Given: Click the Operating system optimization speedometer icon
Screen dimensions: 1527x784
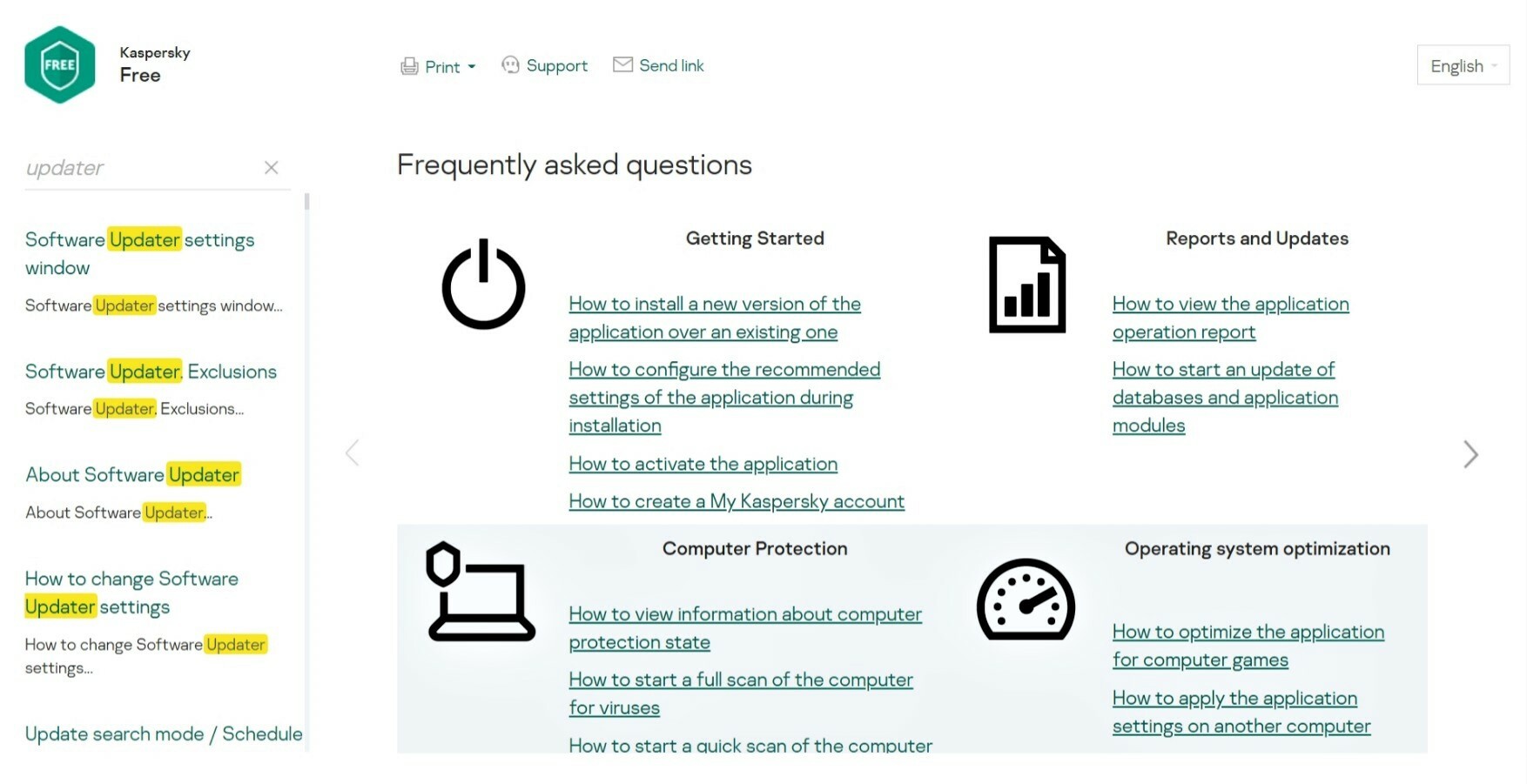Looking at the screenshot, I should [1026, 600].
